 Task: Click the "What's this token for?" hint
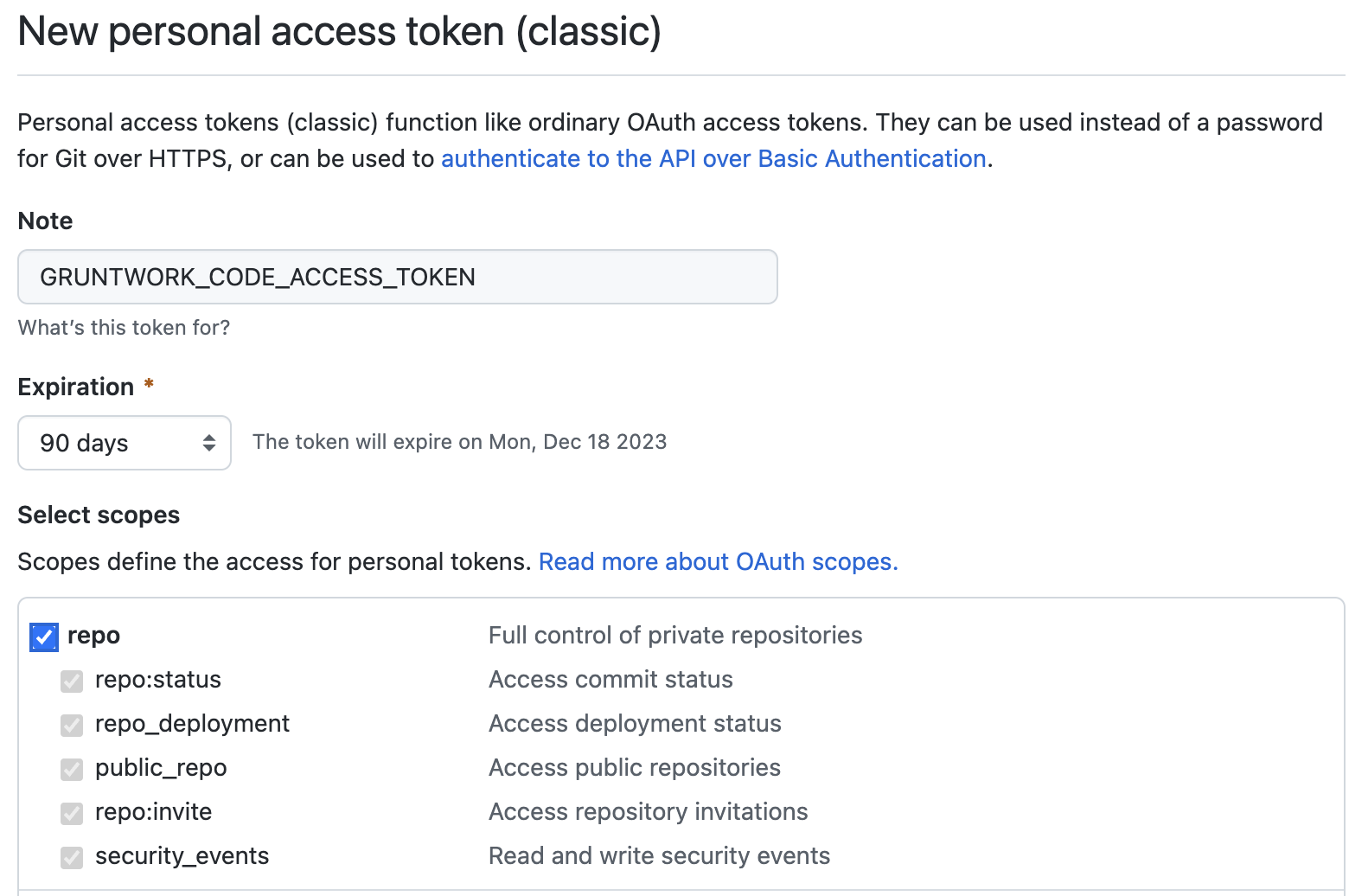coord(124,328)
